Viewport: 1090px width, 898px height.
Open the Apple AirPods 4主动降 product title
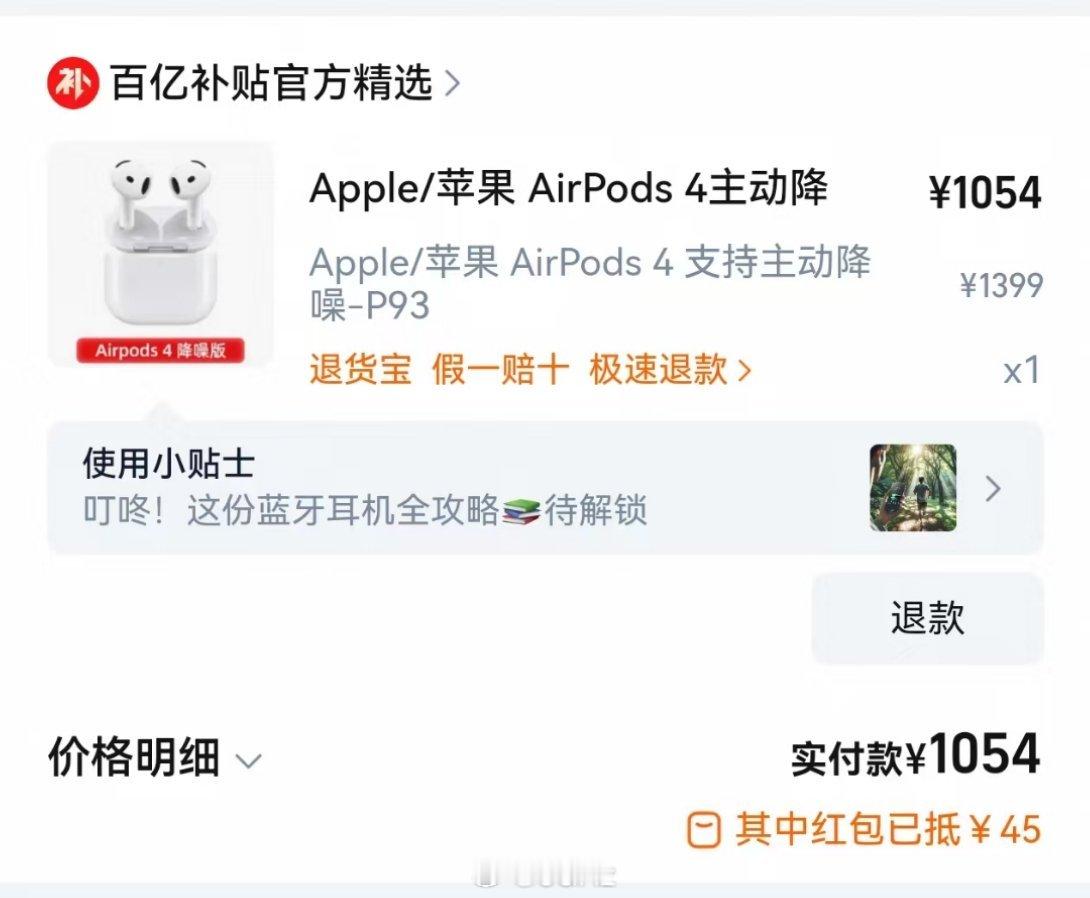[x=569, y=188]
